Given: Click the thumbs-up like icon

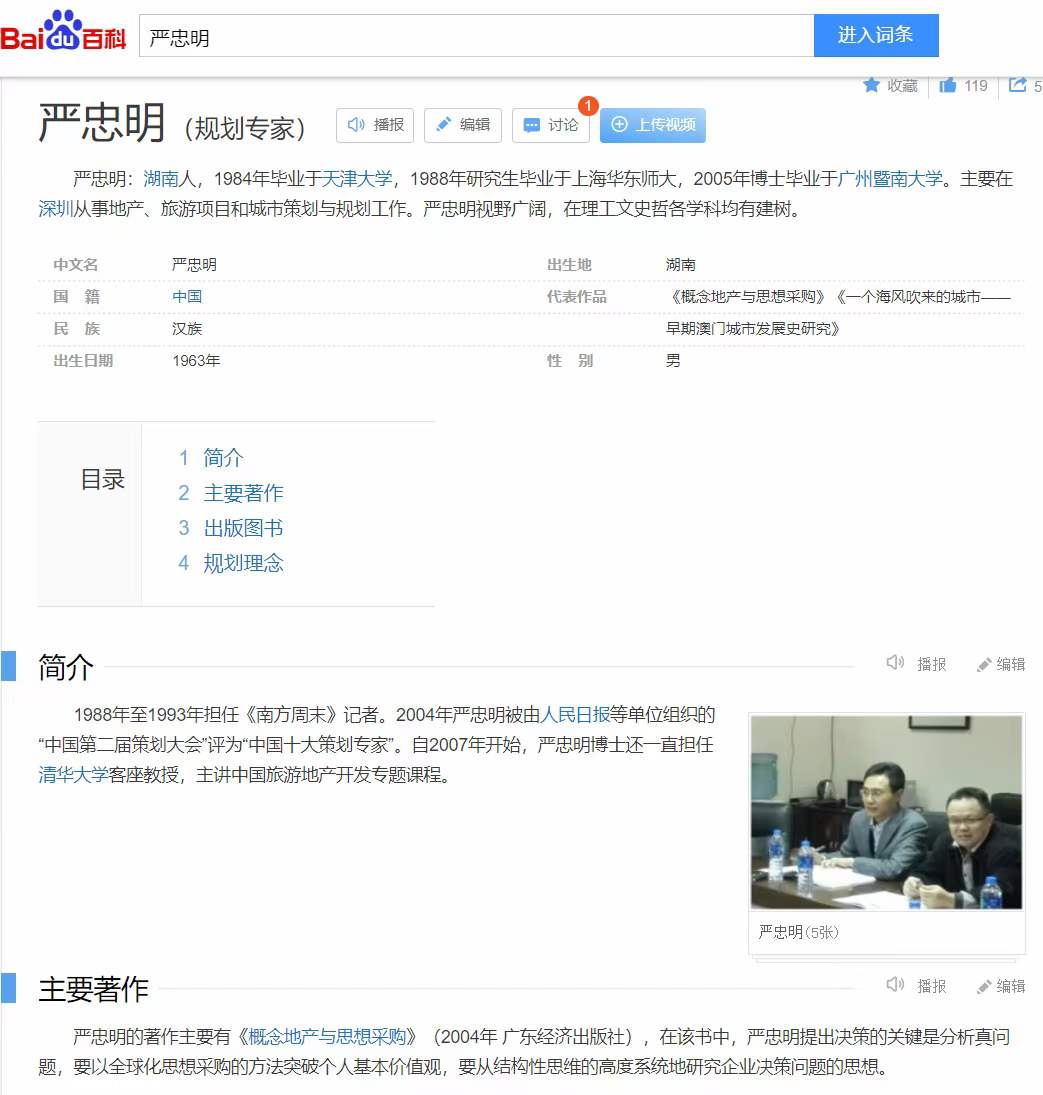Looking at the screenshot, I should tap(948, 86).
